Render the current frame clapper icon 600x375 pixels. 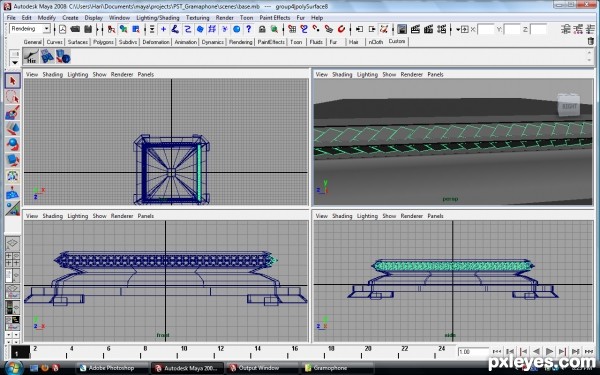pos(415,29)
